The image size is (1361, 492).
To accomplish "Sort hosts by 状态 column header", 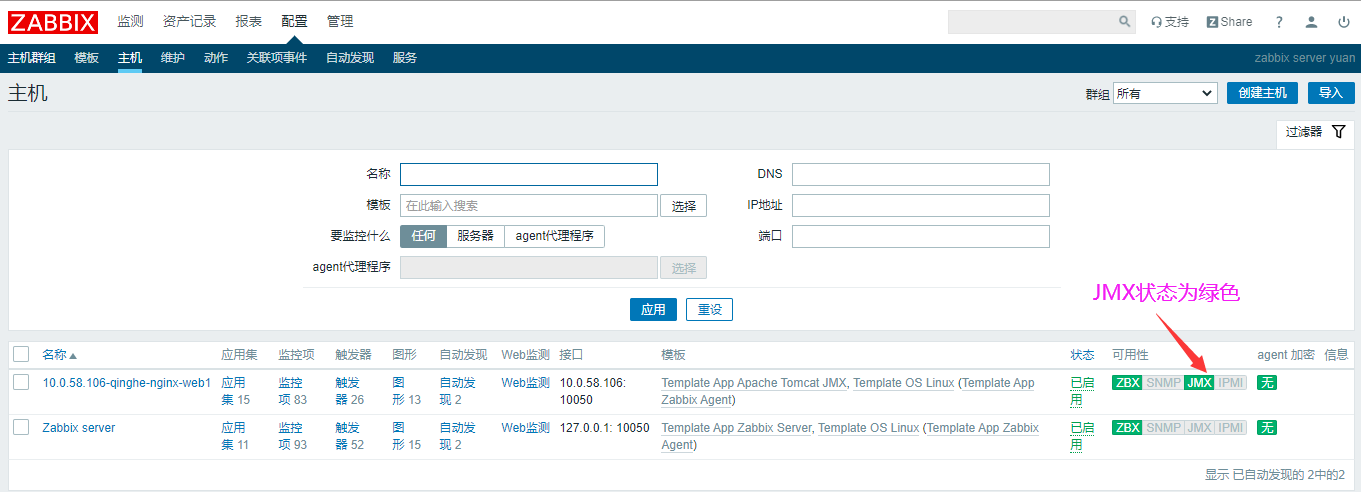I will pos(1082,355).
